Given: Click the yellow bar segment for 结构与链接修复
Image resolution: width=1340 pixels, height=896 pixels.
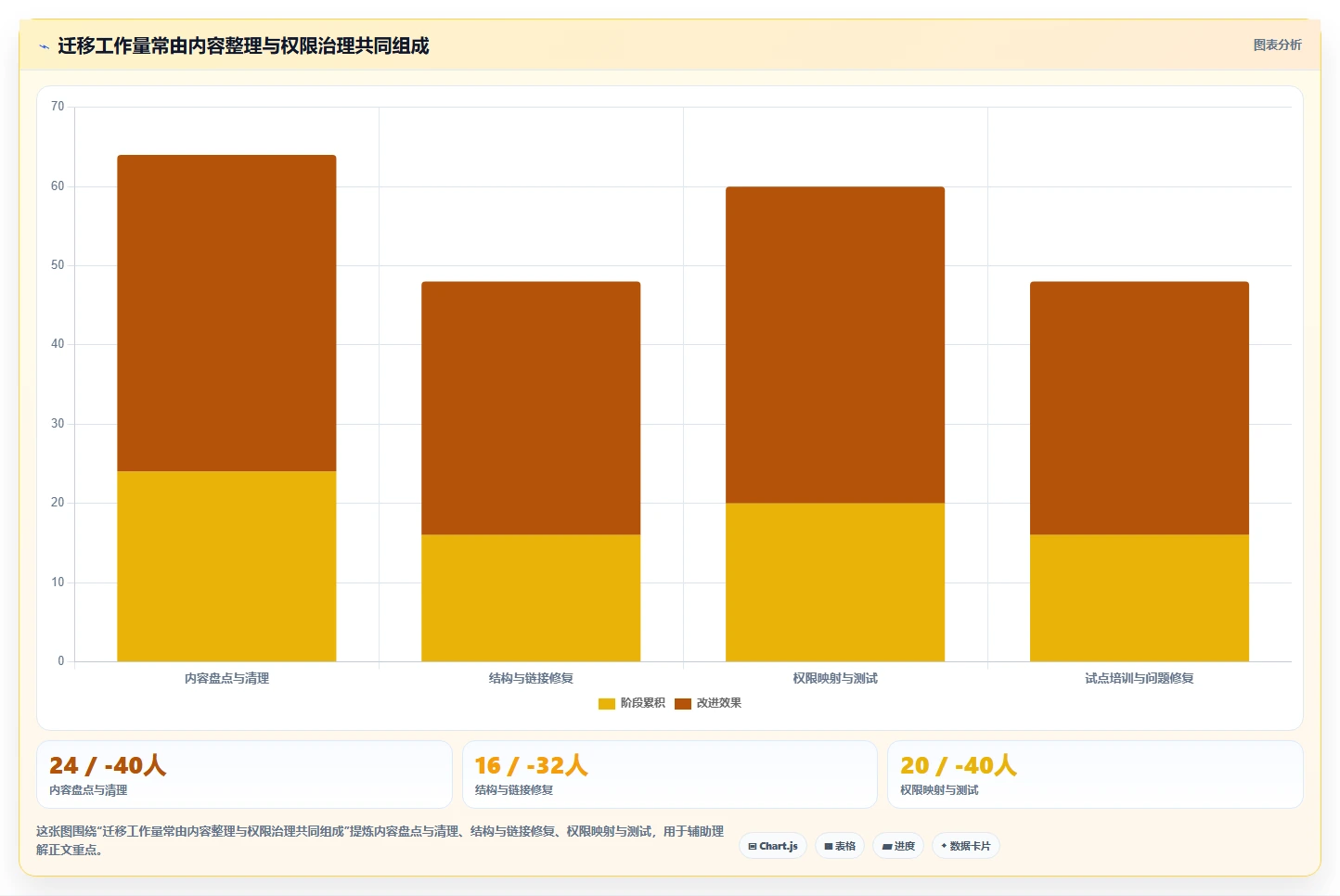Looking at the screenshot, I should [531, 597].
